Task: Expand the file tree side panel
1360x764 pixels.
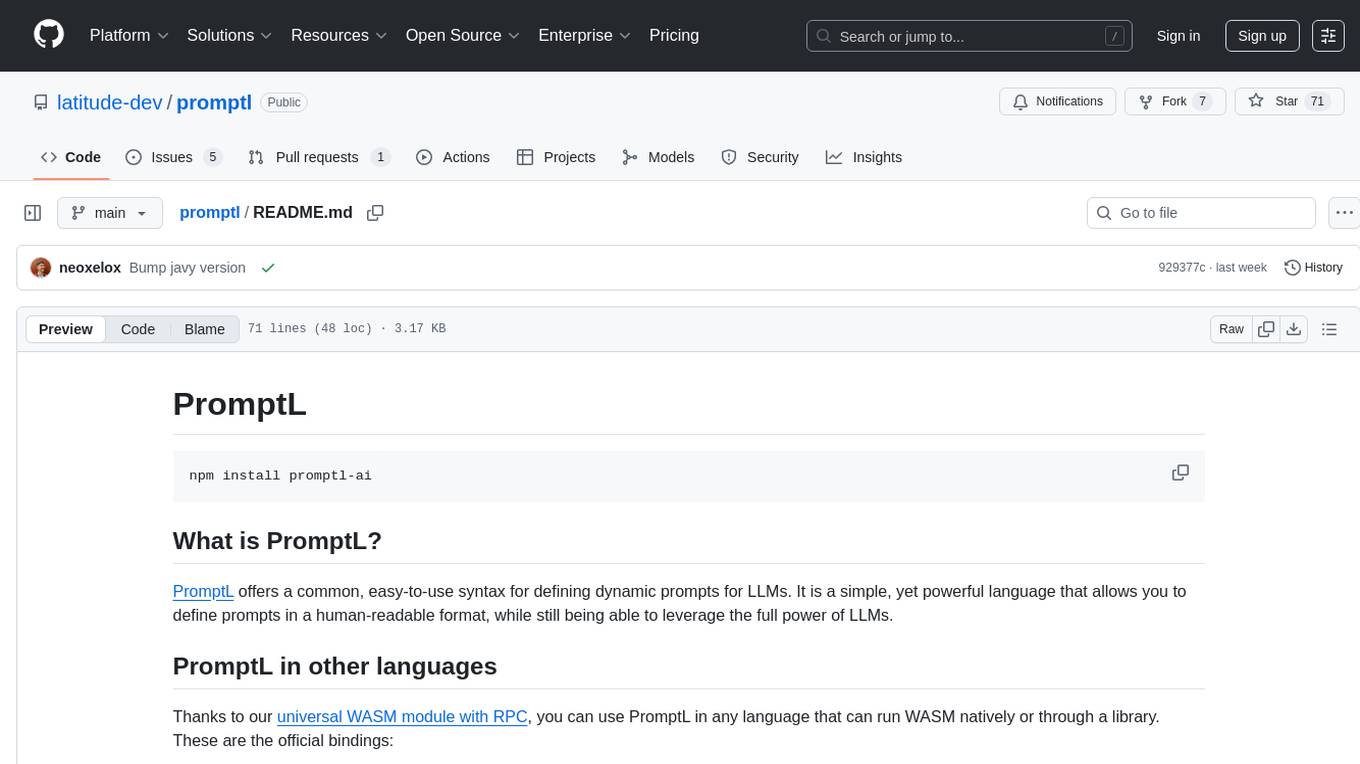Action: pyautogui.click(x=33, y=213)
